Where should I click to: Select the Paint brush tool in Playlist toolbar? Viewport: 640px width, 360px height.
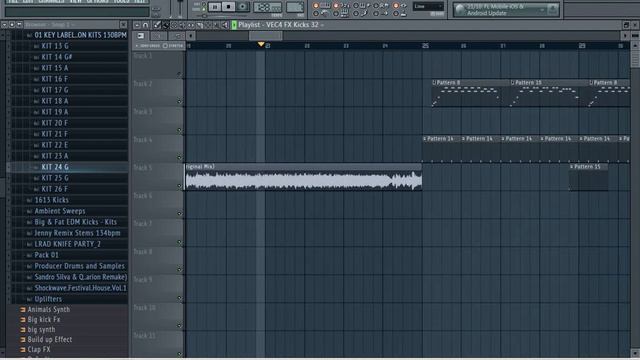coord(166,25)
